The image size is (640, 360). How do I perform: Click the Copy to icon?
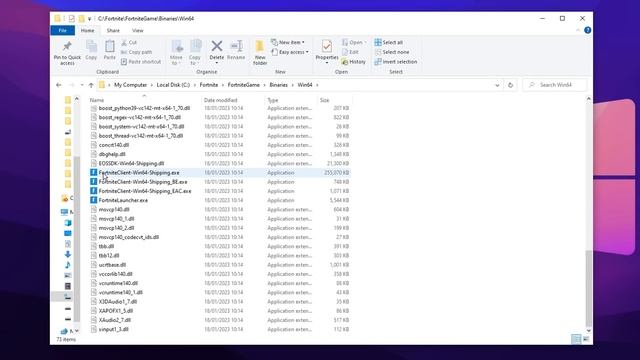[195, 47]
